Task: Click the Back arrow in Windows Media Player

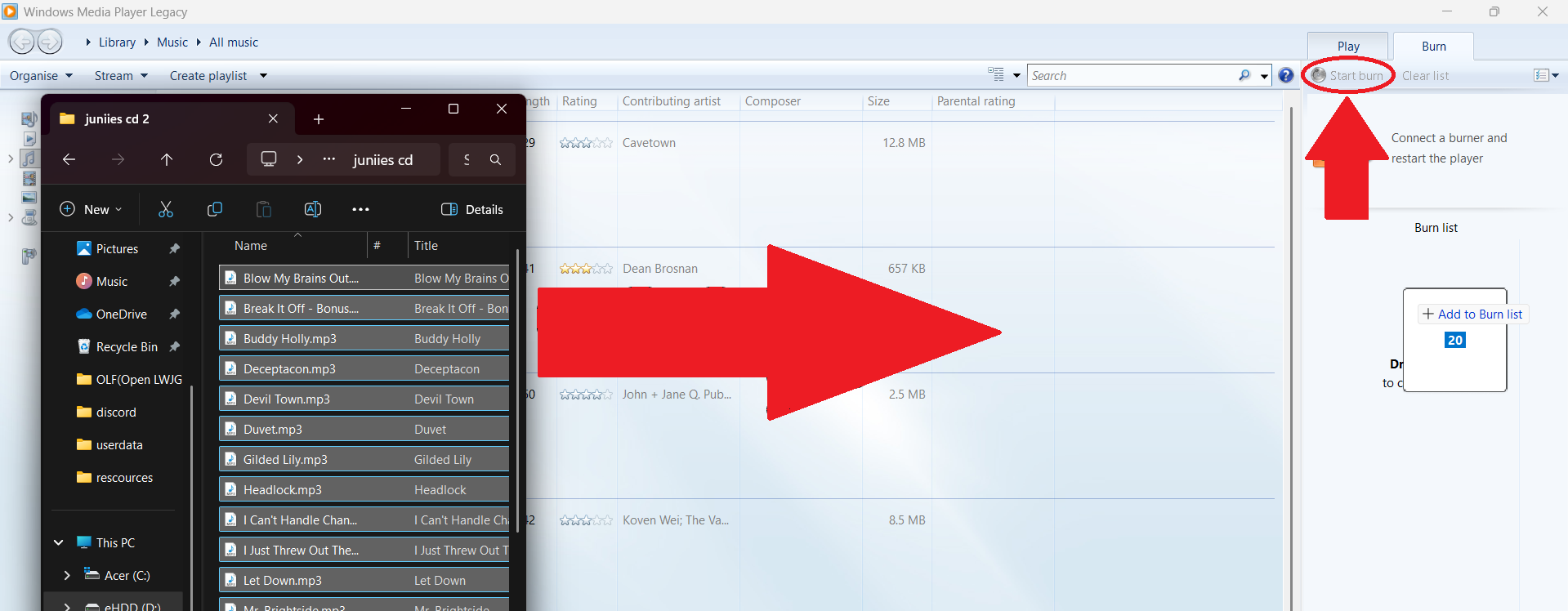Action: coord(22,42)
